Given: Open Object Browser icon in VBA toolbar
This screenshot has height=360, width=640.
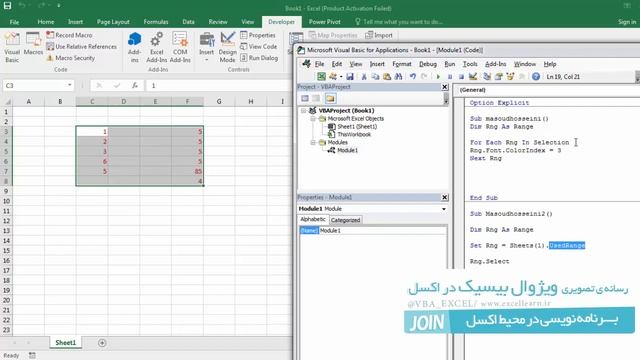Looking at the screenshot, I should [510, 76].
